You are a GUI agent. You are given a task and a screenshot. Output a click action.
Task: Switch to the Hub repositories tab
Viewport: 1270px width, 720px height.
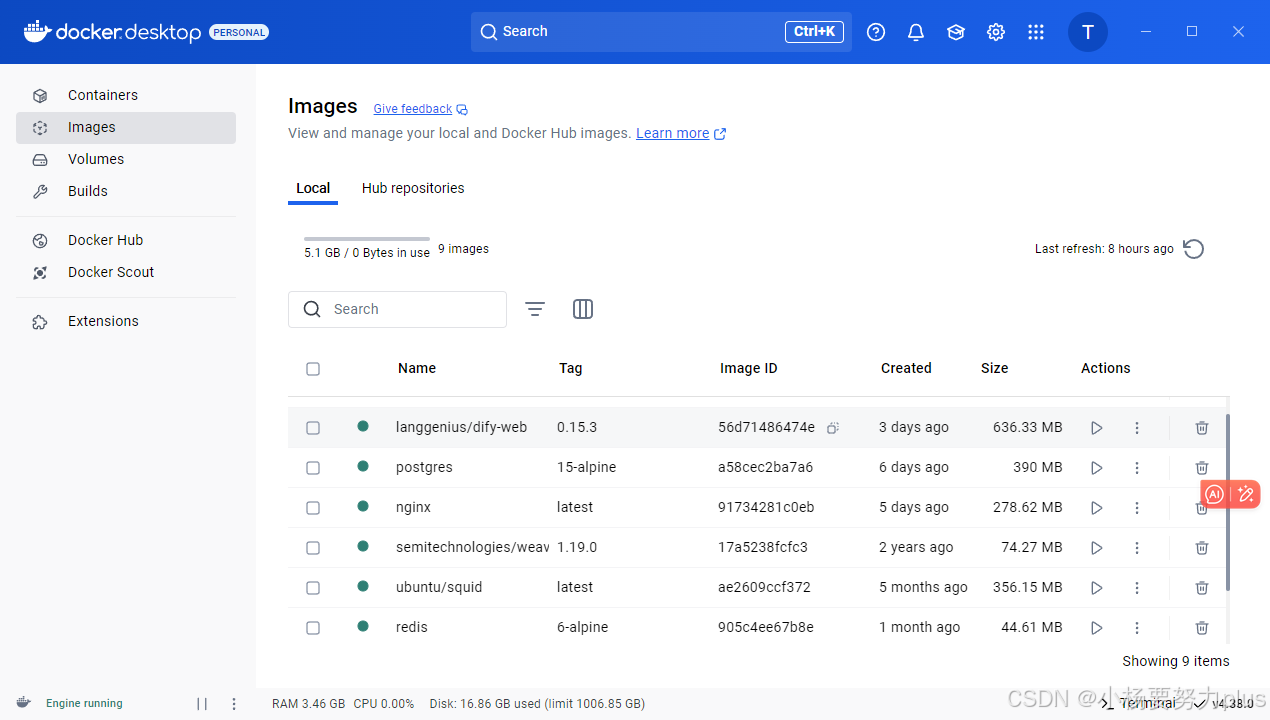pos(413,188)
